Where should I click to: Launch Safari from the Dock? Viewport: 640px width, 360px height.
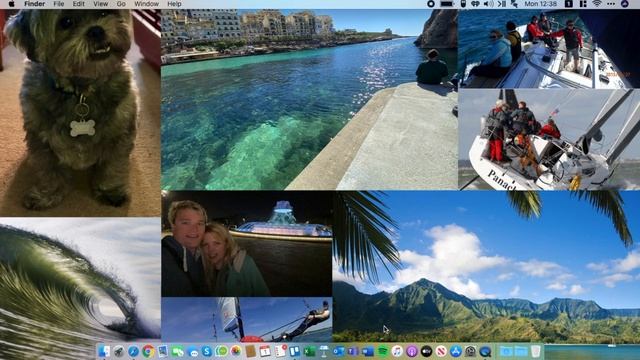pos(133,351)
